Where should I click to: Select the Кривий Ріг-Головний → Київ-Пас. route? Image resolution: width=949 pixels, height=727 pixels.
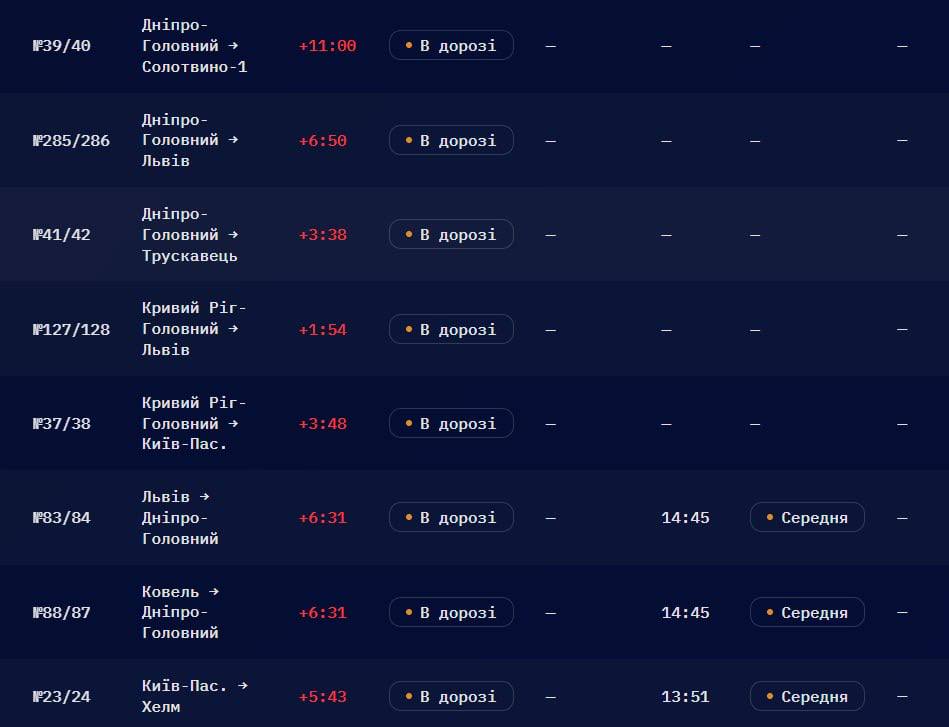[194, 423]
